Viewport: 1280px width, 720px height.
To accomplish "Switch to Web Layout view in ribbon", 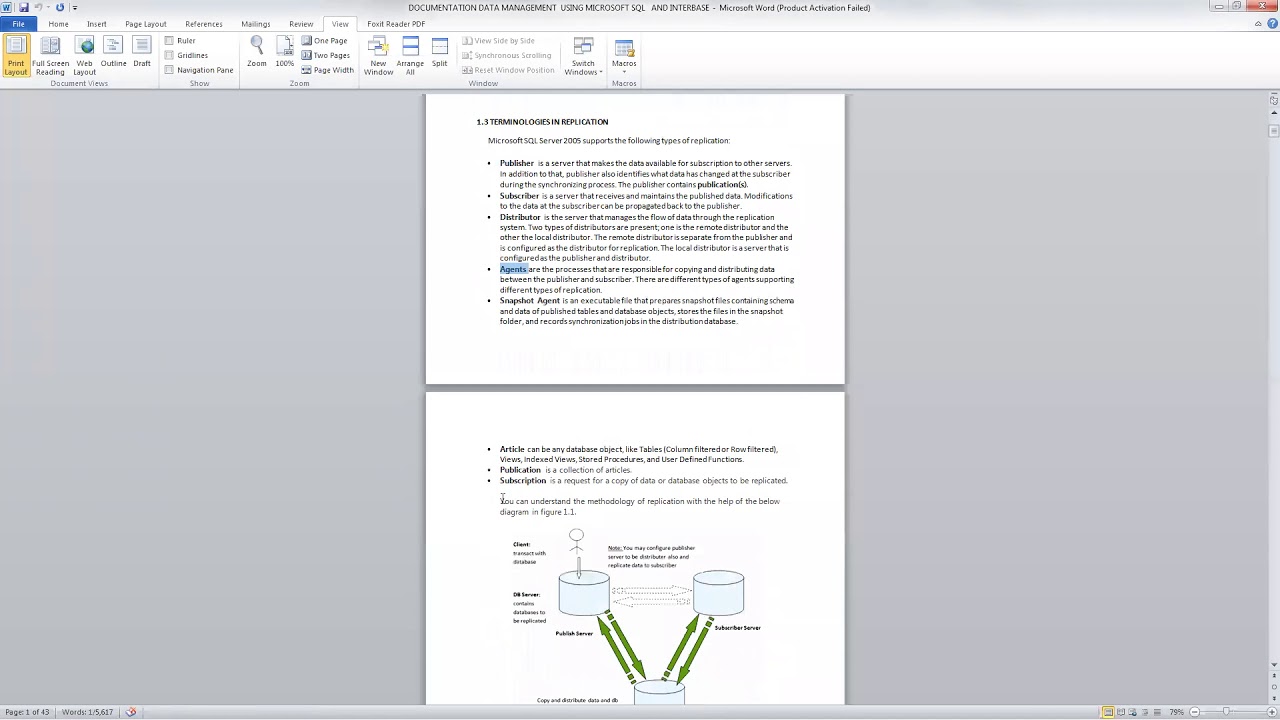I will click(x=85, y=56).
